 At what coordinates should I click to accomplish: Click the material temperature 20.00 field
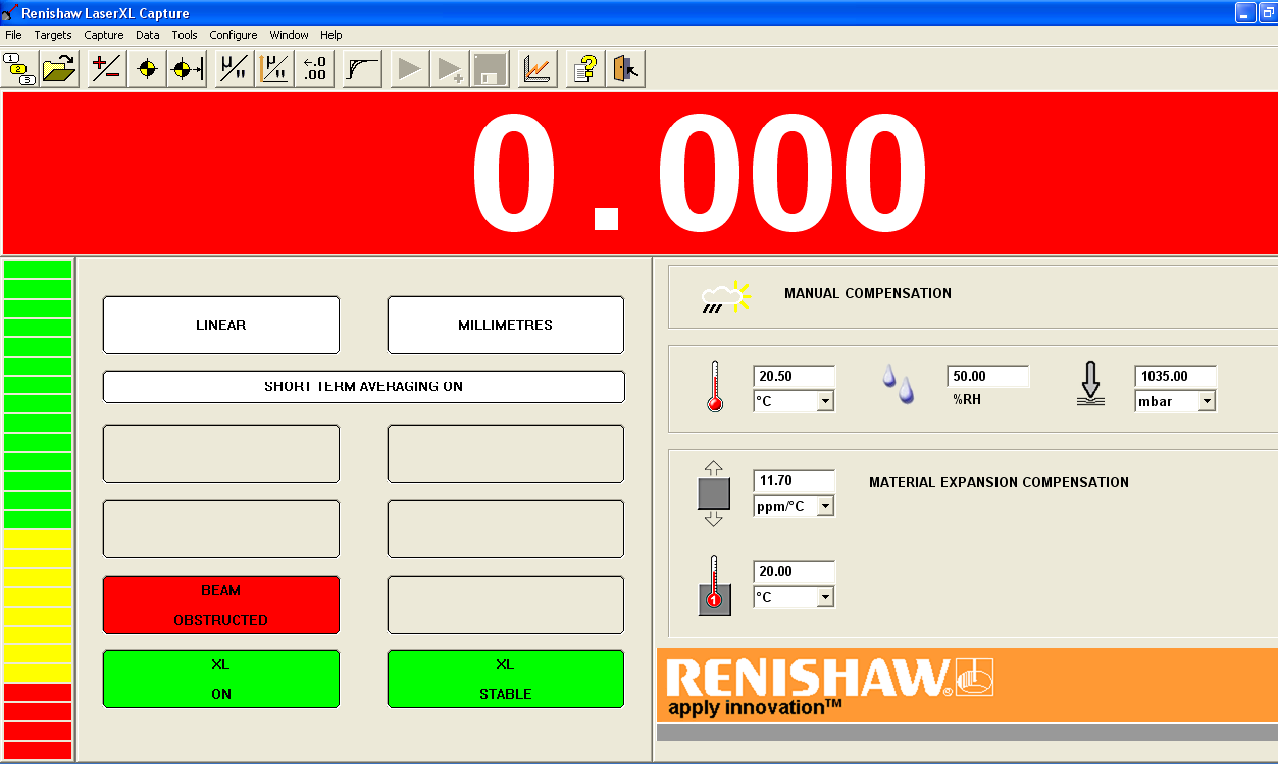pyautogui.click(x=794, y=572)
